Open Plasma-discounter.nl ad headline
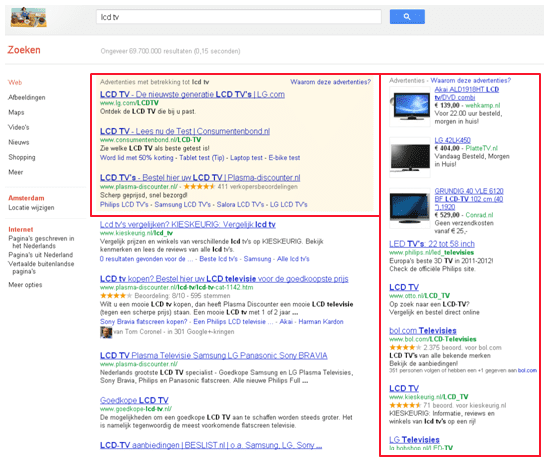The width and height of the screenshot is (545, 462). [200, 178]
